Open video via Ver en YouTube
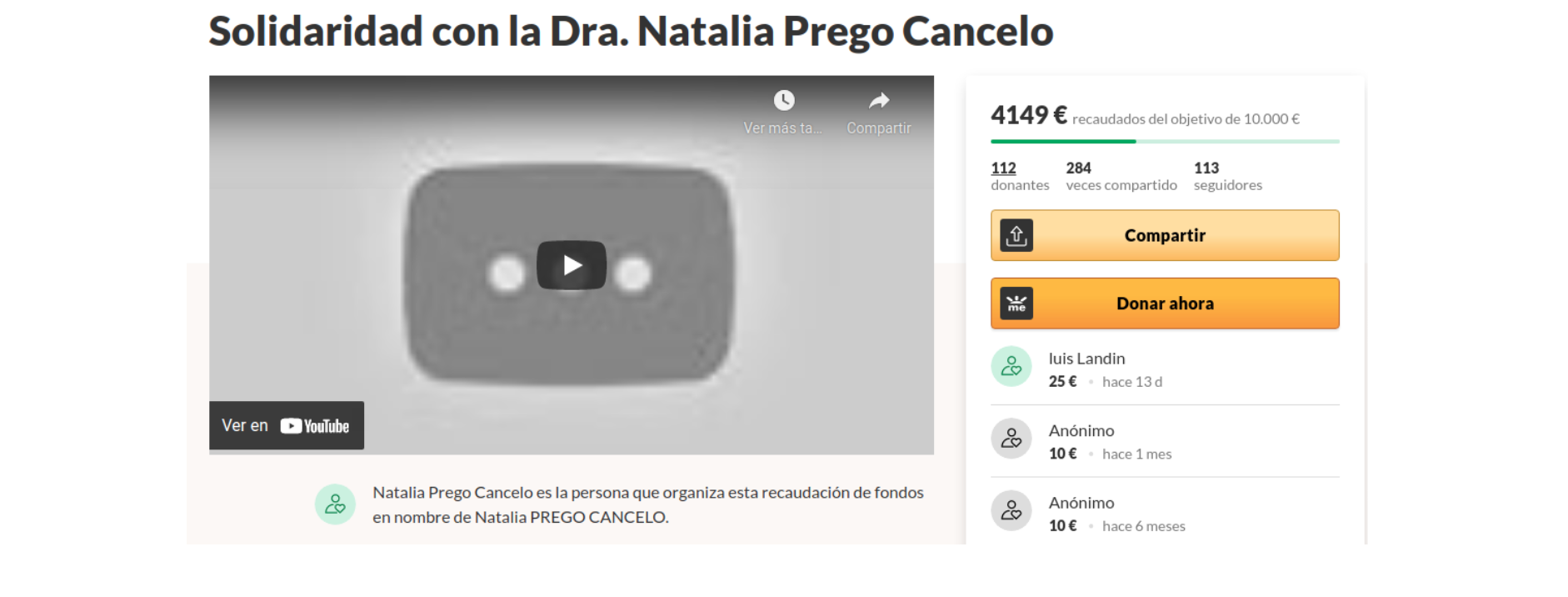 tap(287, 425)
